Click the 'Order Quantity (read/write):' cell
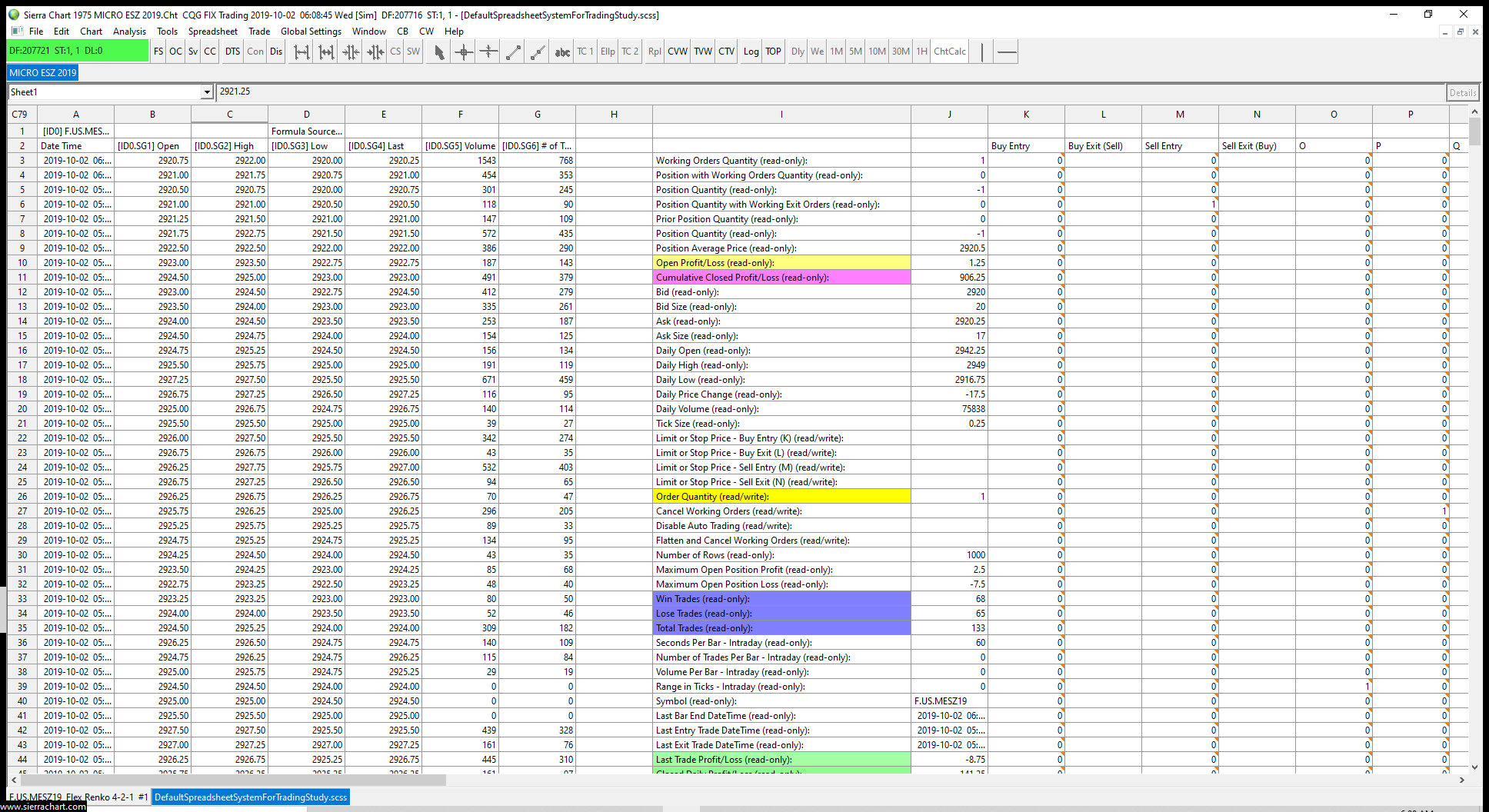The width and height of the screenshot is (1489, 812). [781, 497]
